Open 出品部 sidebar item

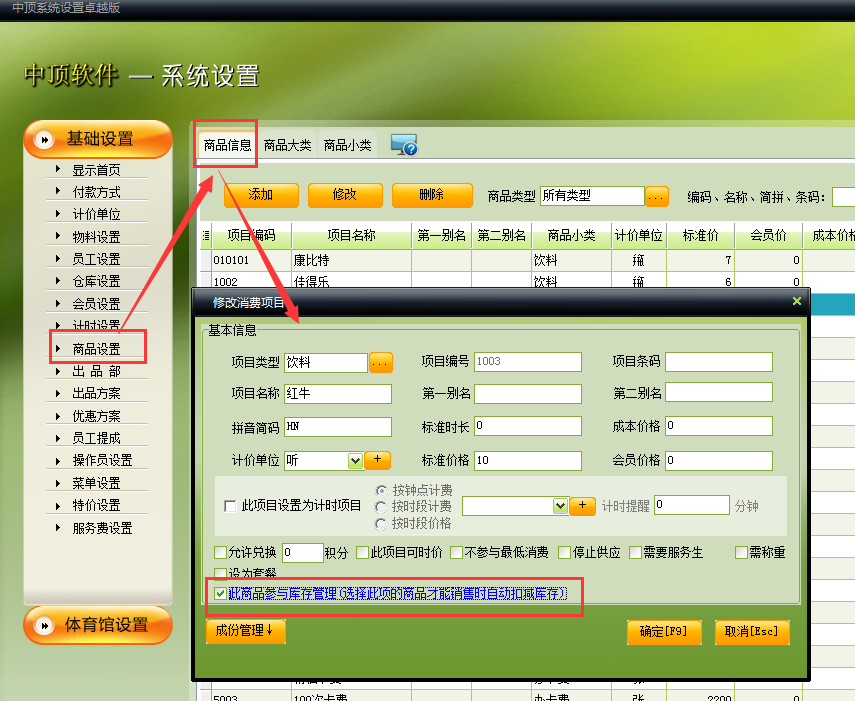tap(97, 371)
